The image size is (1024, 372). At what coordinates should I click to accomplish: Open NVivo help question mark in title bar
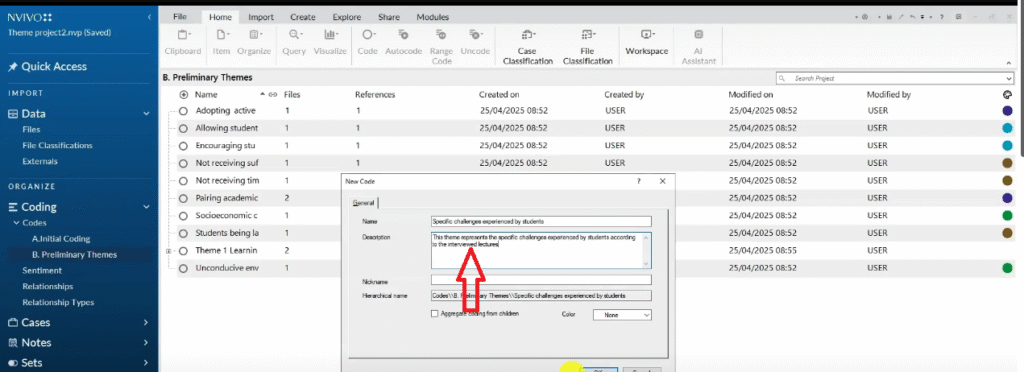click(941, 17)
